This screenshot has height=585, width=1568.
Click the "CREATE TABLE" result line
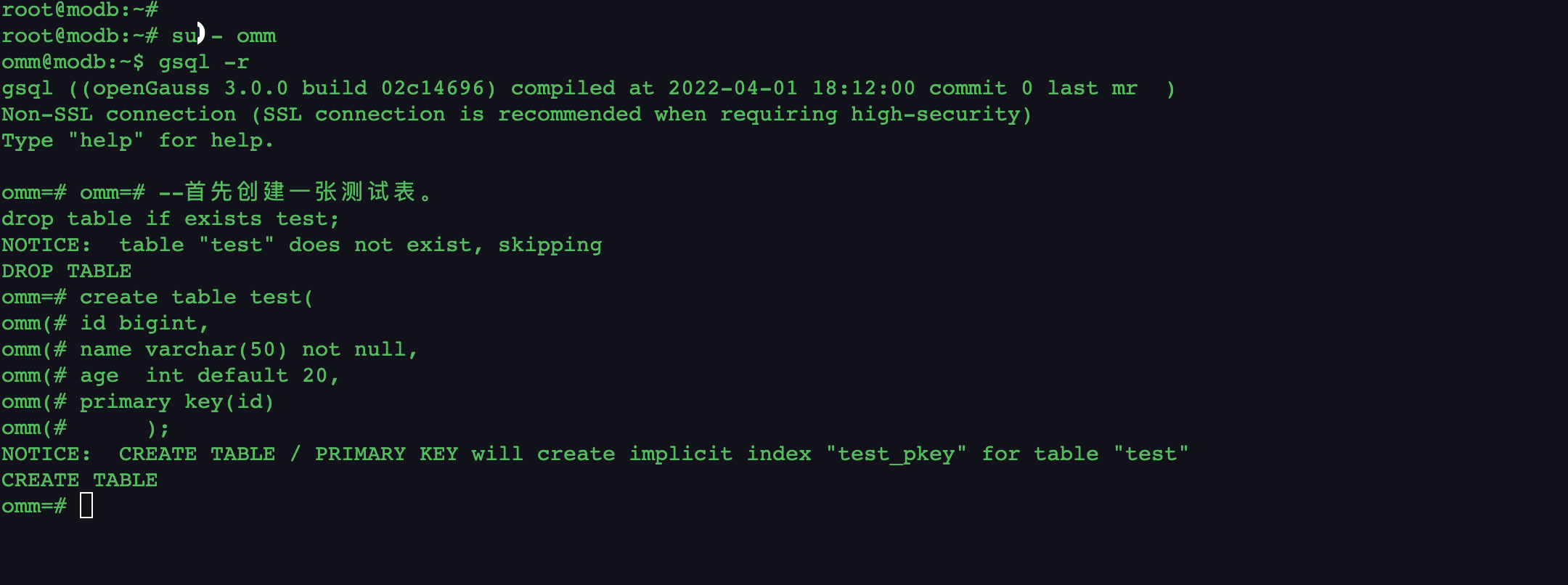[x=80, y=480]
